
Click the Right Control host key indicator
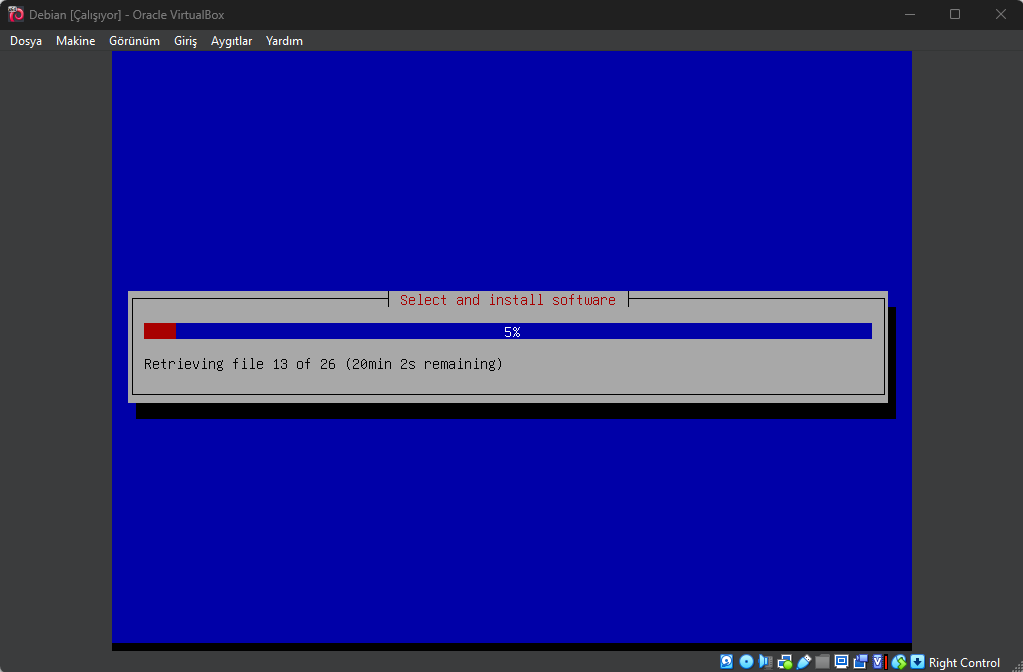[963, 662]
